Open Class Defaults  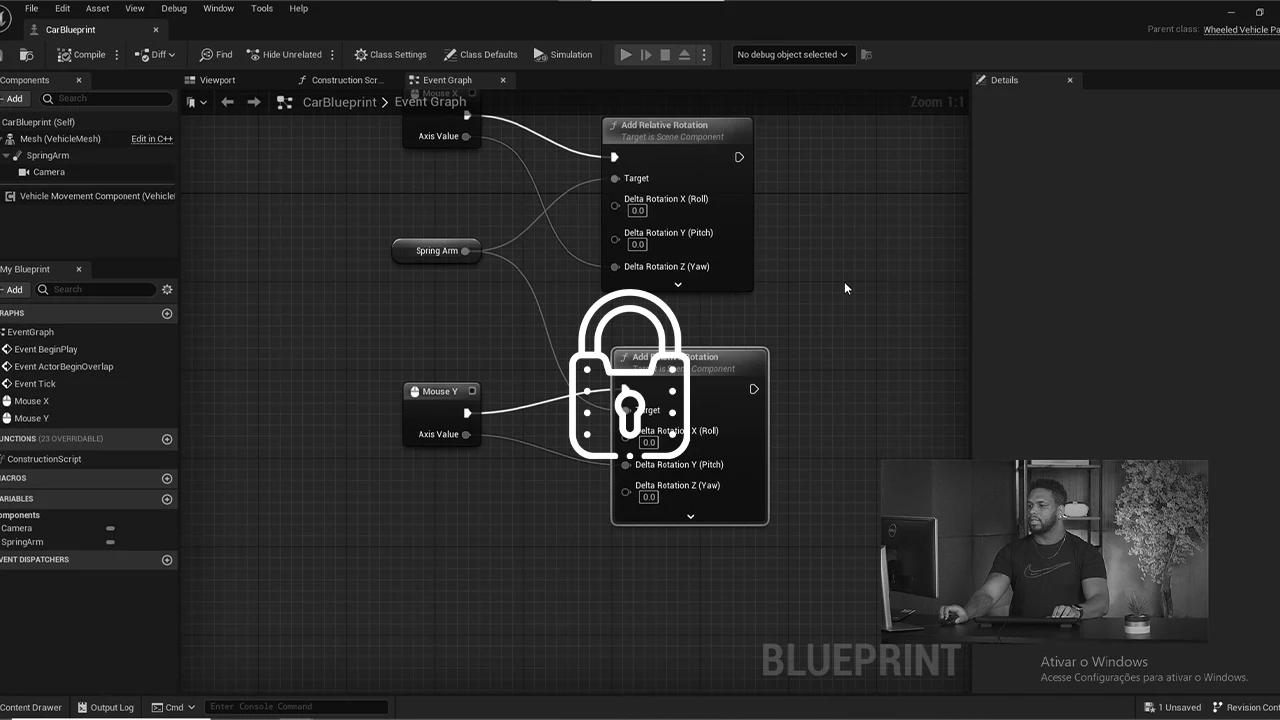(481, 55)
